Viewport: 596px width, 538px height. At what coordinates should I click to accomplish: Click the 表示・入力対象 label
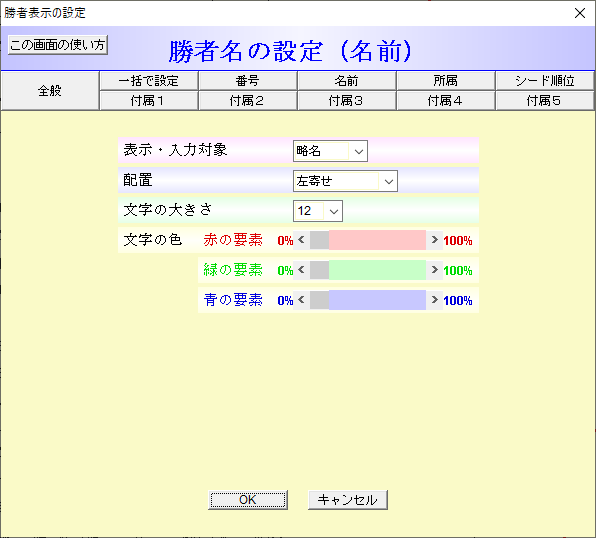(x=175, y=150)
